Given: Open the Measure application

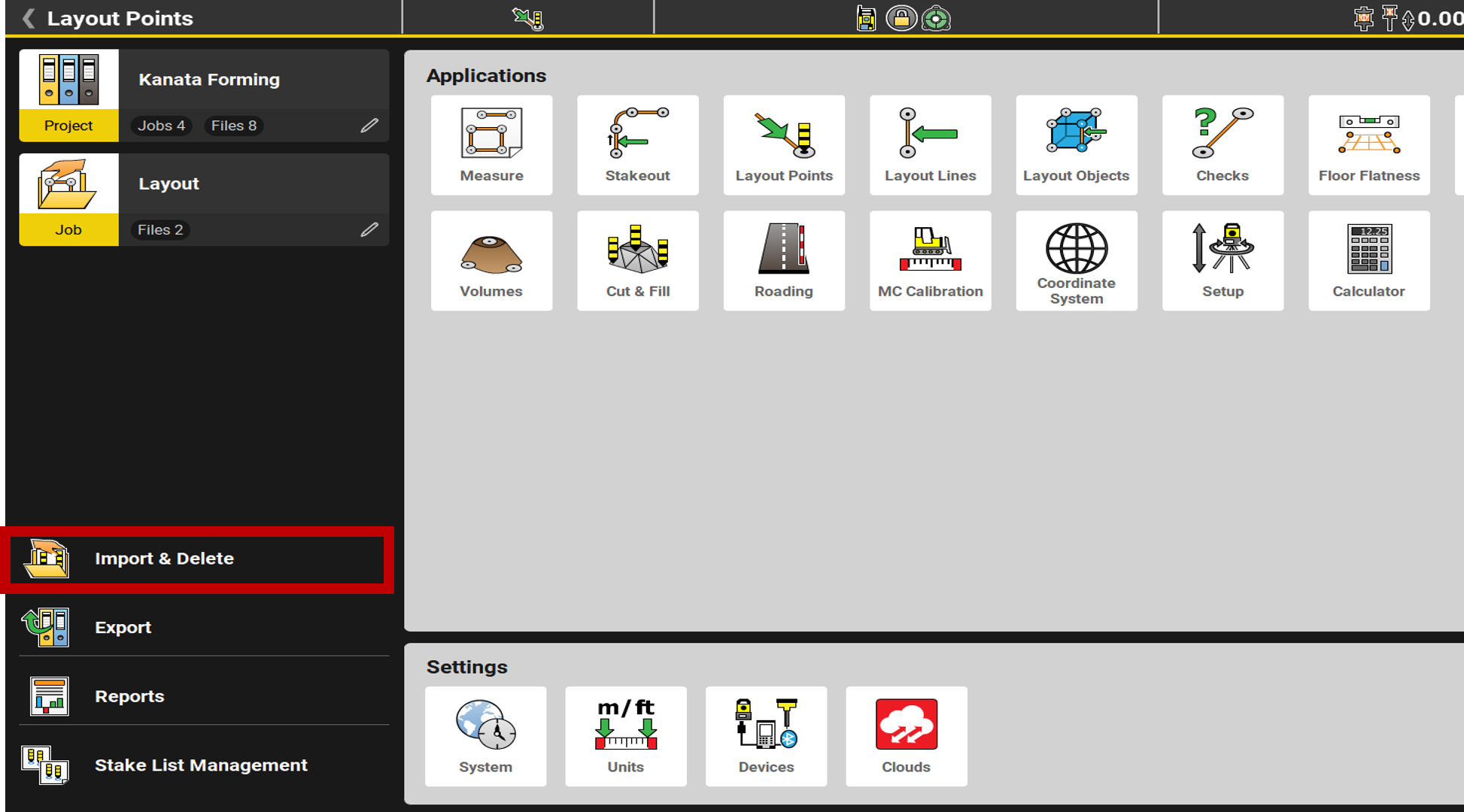Looking at the screenshot, I should (x=491, y=145).
